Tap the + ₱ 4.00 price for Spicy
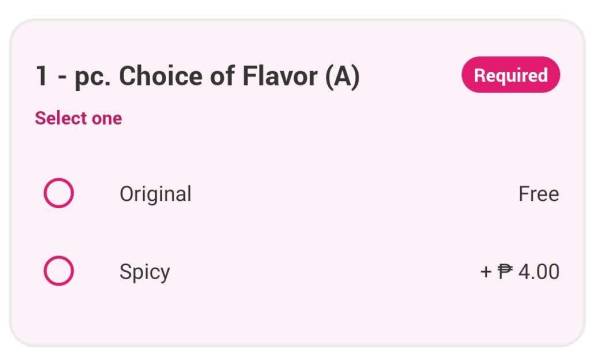Viewport: 600px width, 363px height. click(520, 272)
